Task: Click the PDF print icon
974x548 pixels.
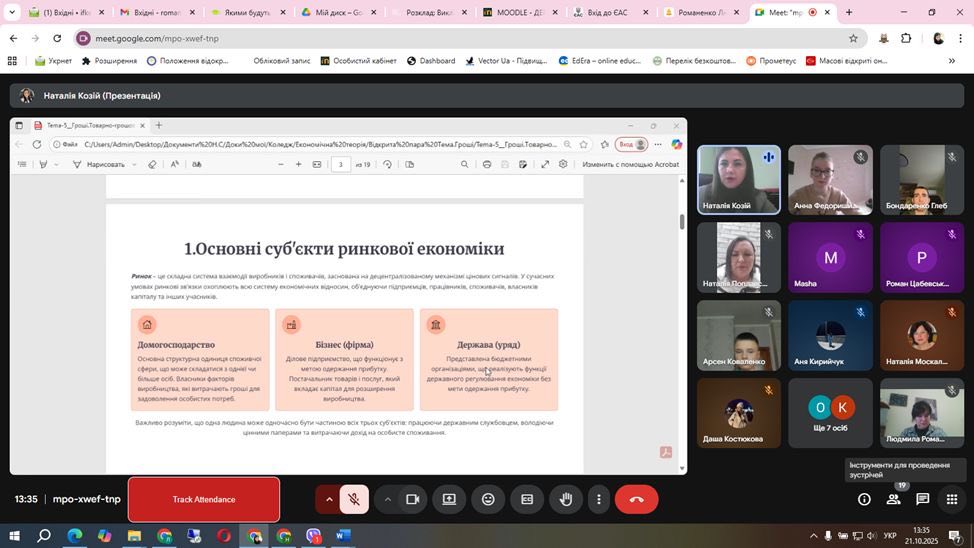Action: click(x=487, y=165)
